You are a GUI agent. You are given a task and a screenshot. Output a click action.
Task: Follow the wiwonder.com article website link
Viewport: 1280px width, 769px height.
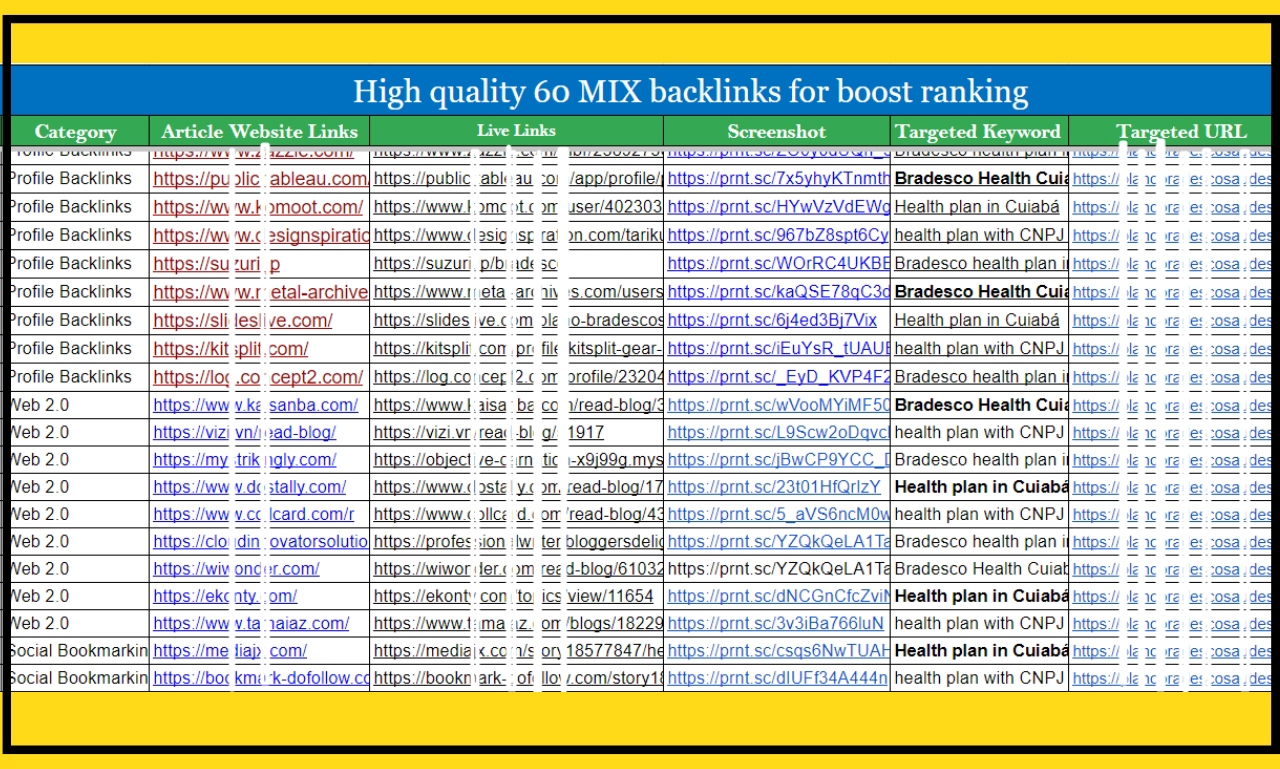click(236, 569)
